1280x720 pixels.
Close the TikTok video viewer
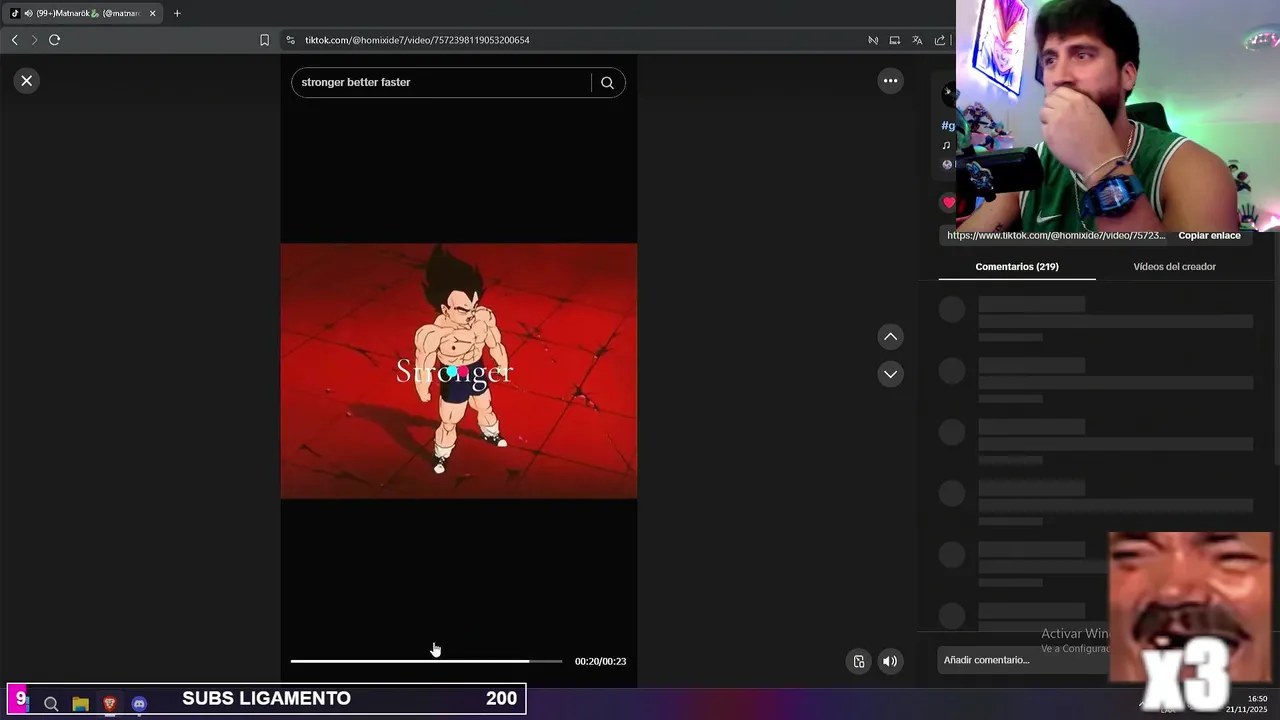[x=27, y=81]
